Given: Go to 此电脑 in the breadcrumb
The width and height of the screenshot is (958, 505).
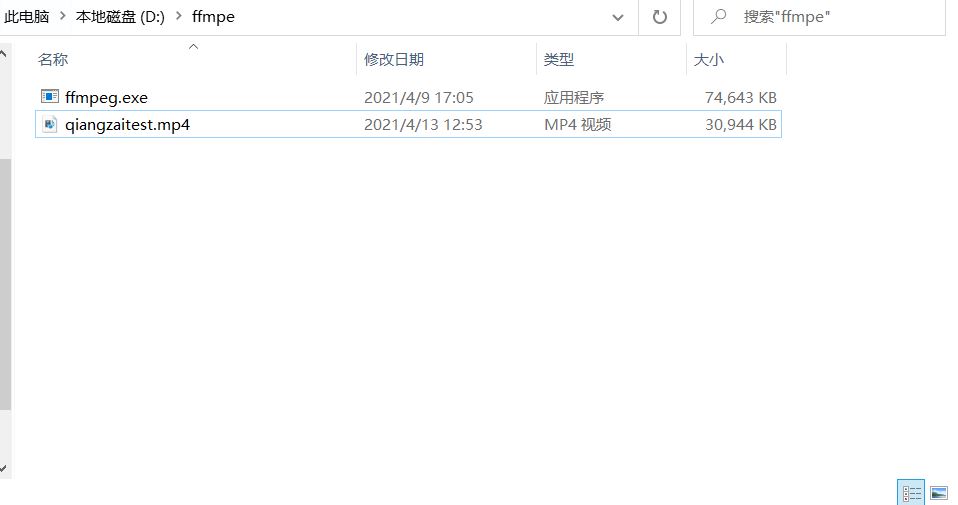Looking at the screenshot, I should (26, 17).
